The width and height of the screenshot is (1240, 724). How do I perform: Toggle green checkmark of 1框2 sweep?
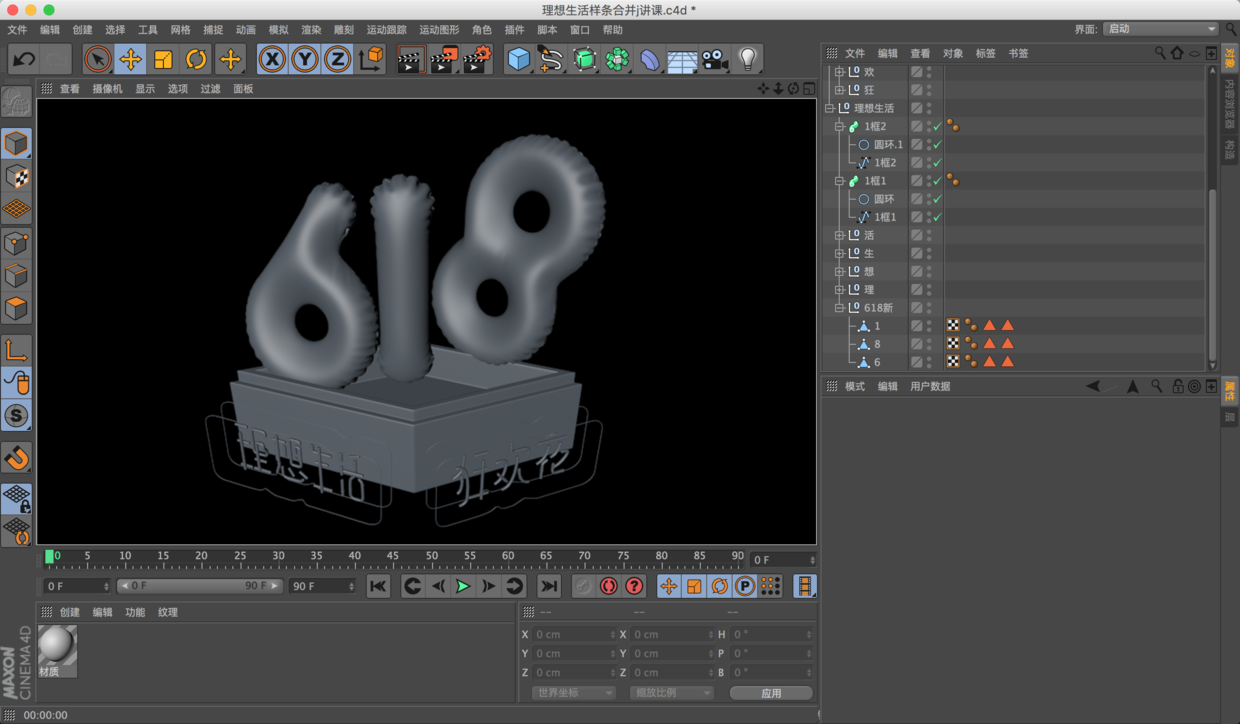coord(937,127)
